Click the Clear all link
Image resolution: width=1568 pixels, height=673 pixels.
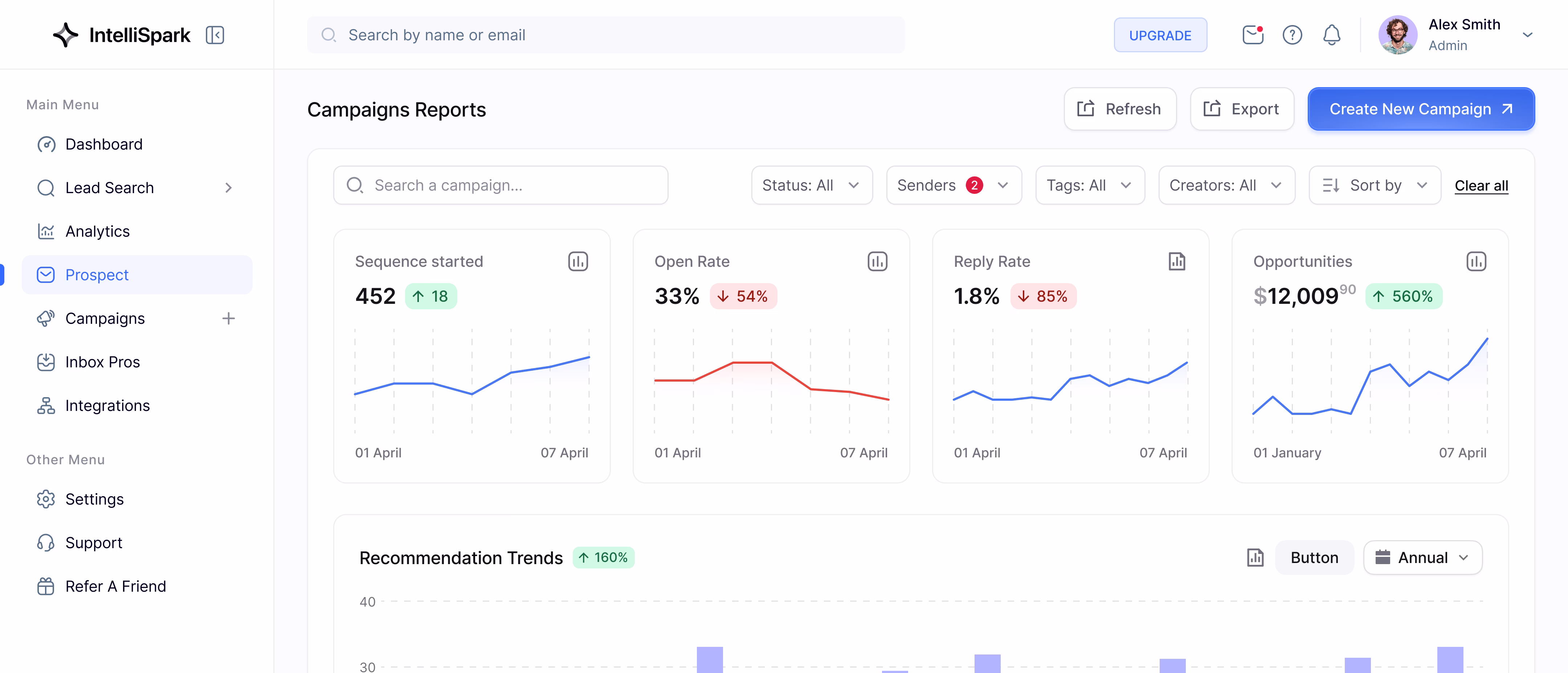(x=1481, y=185)
